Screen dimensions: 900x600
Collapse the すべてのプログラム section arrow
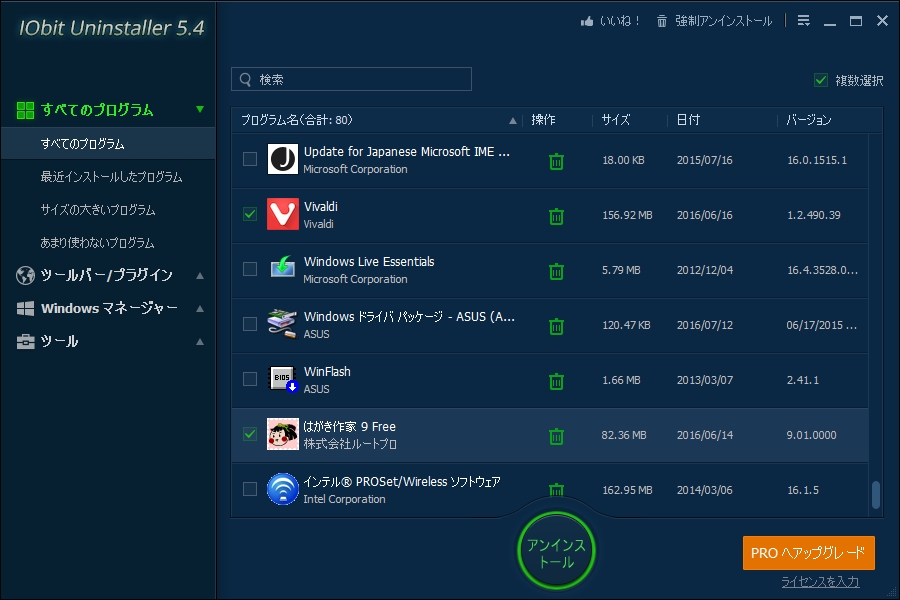point(200,109)
